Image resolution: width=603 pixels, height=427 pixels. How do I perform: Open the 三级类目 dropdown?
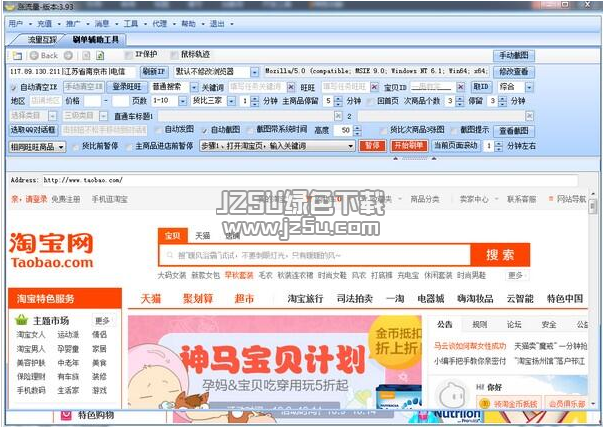point(103,115)
